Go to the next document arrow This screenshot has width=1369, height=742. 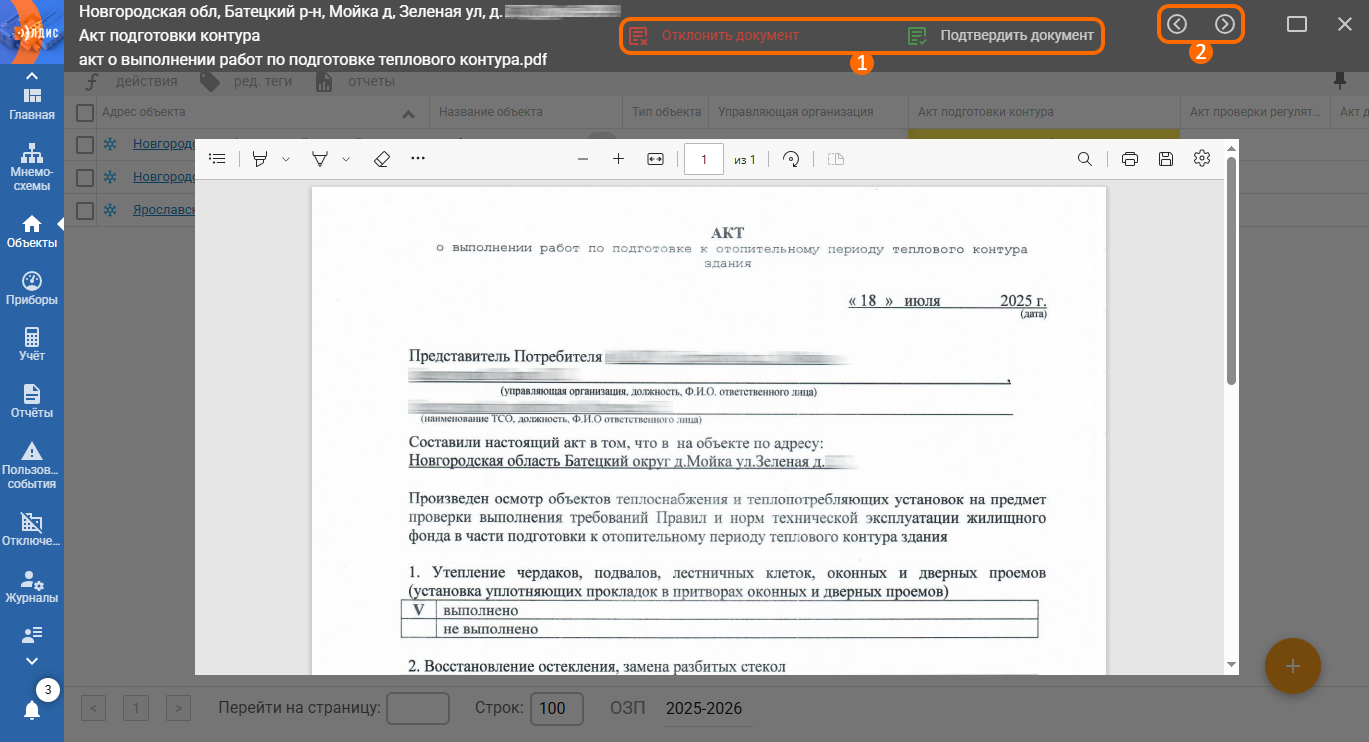1224,24
